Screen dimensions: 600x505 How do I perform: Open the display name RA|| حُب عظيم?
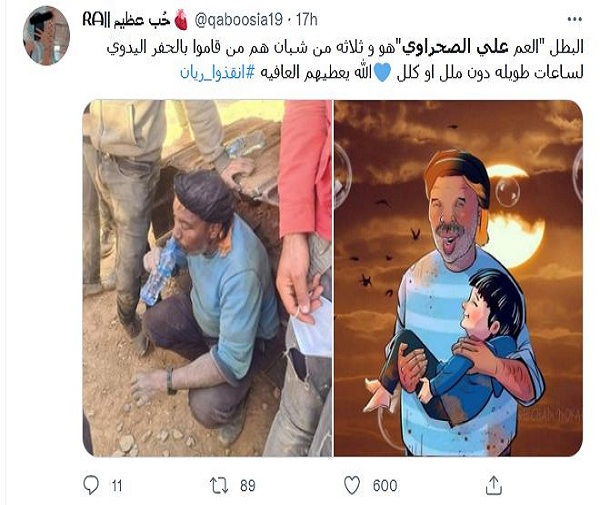click(126, 20)
